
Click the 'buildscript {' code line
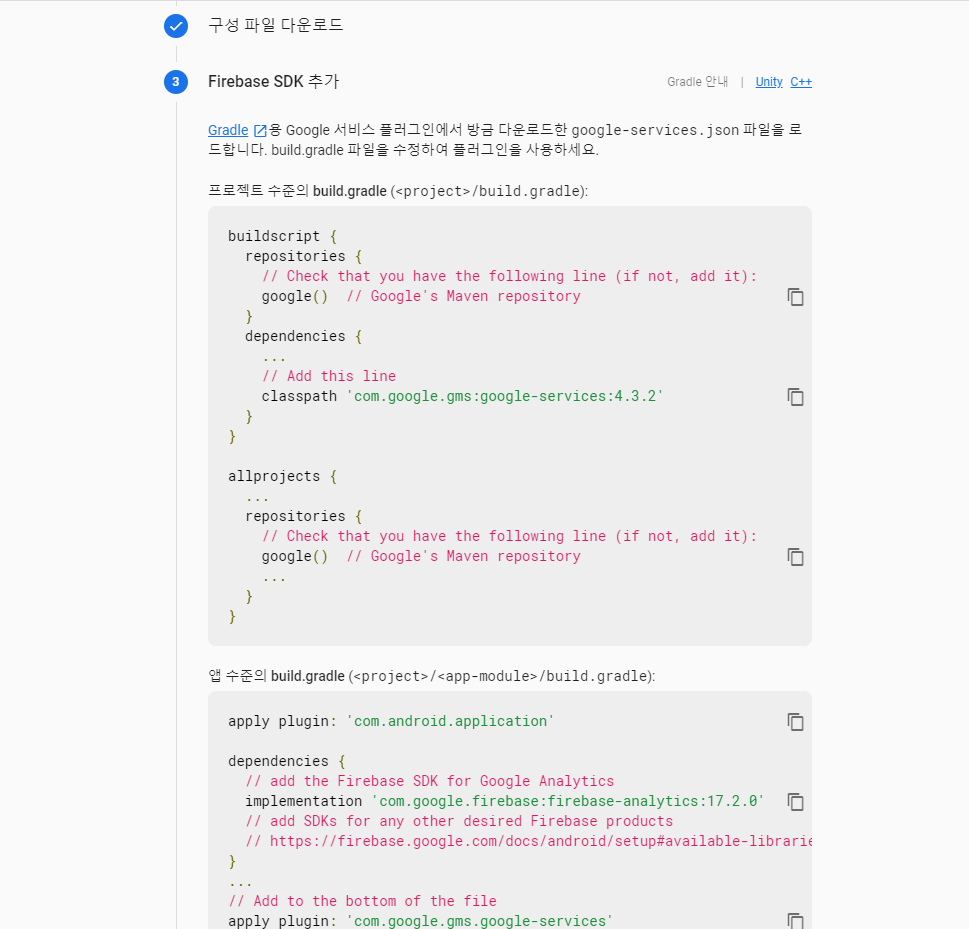pos(282,236)
